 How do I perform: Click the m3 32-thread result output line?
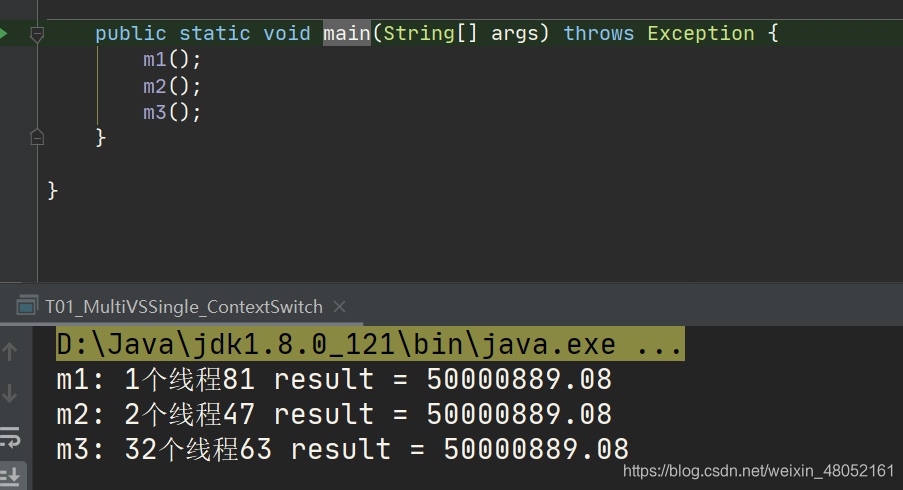[x=343, y=449]
